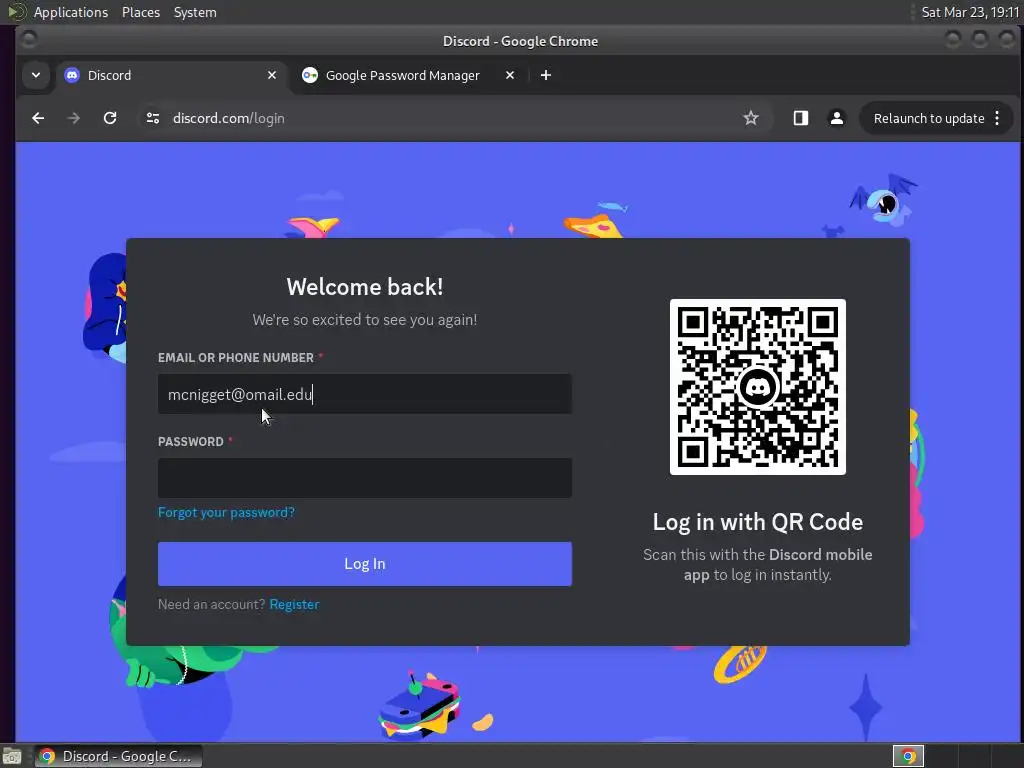Close the Google Password Manager tab

coord(510,75)
